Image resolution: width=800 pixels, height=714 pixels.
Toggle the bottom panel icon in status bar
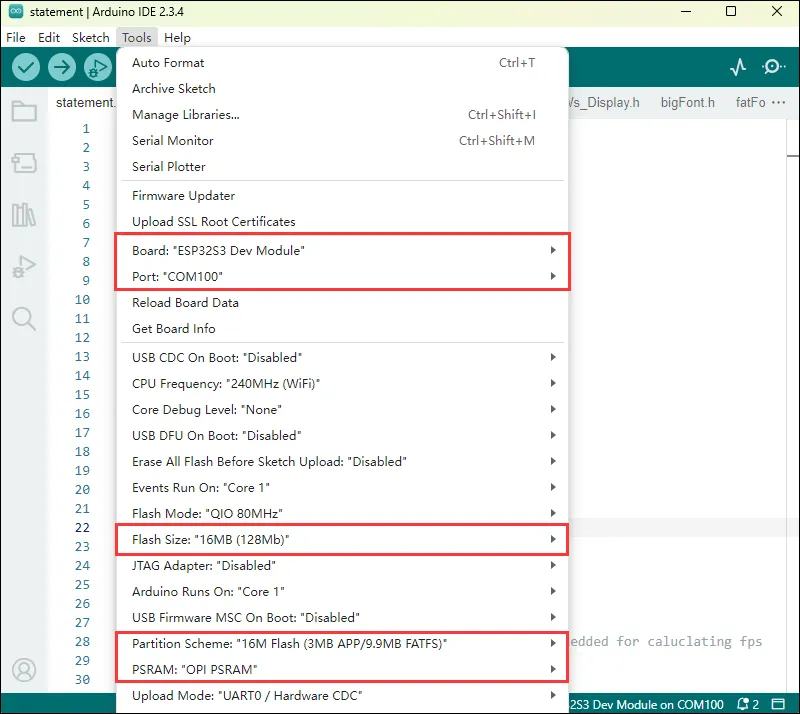[x=778, y=704]
